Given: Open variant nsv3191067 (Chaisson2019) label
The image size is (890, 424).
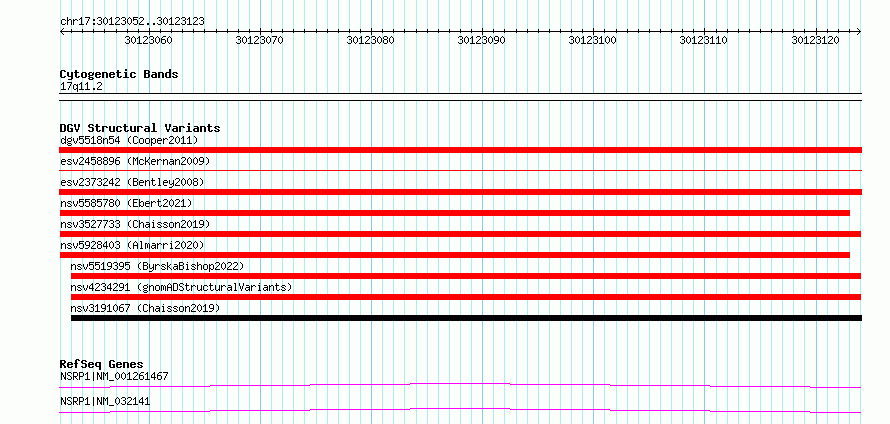Looking at the screenshot, I should coord(145,308).
